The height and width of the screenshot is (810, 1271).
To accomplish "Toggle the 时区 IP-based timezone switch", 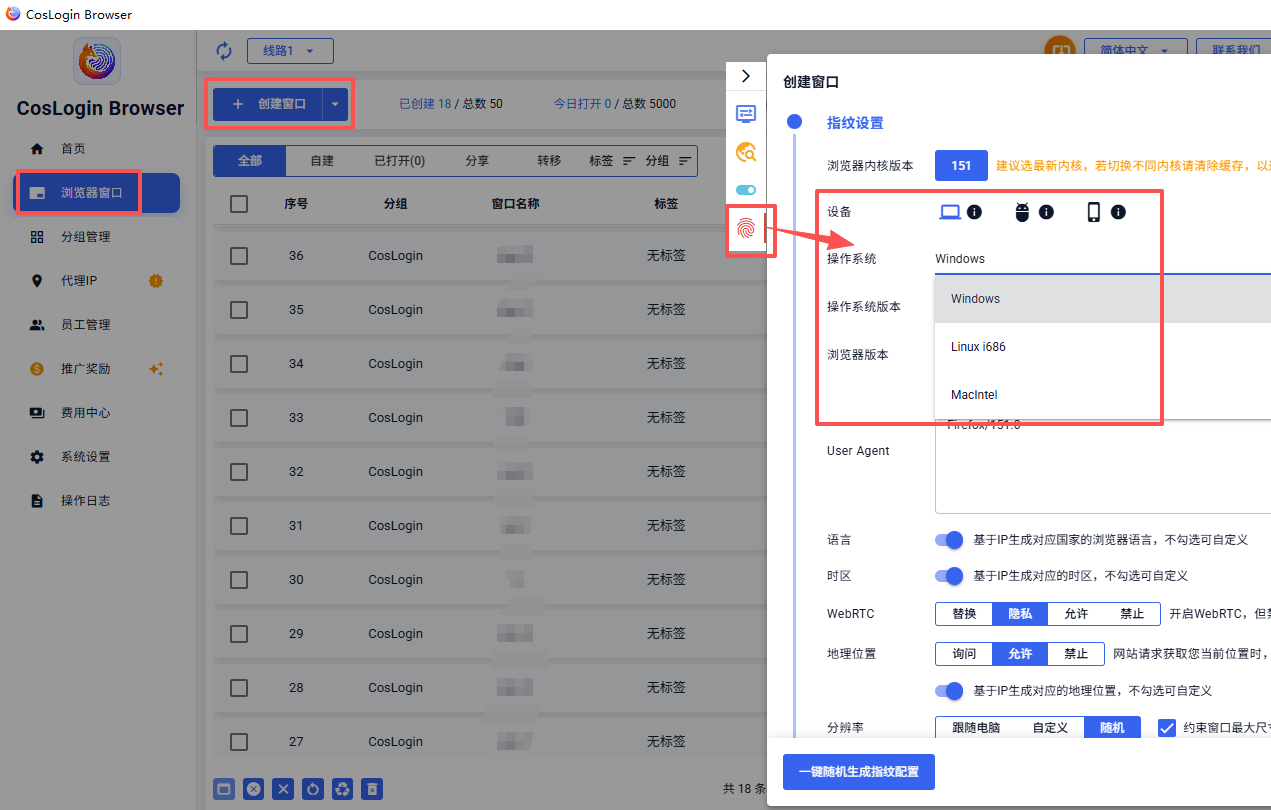I will click(x=949, y=576).
